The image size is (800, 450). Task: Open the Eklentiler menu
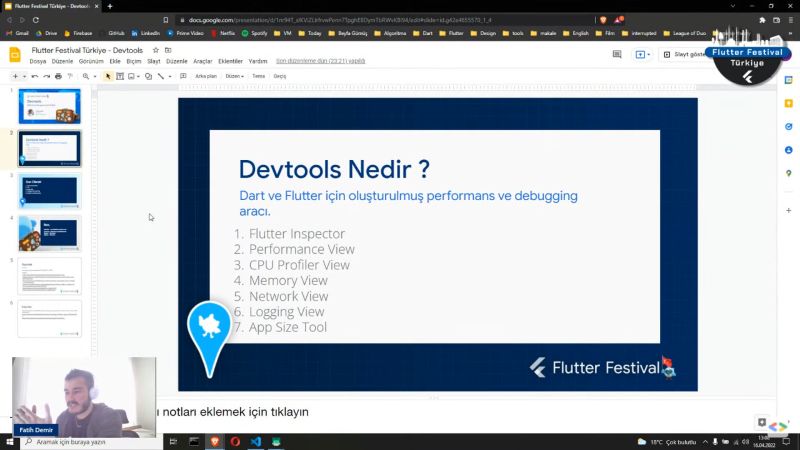coord(231,61)
